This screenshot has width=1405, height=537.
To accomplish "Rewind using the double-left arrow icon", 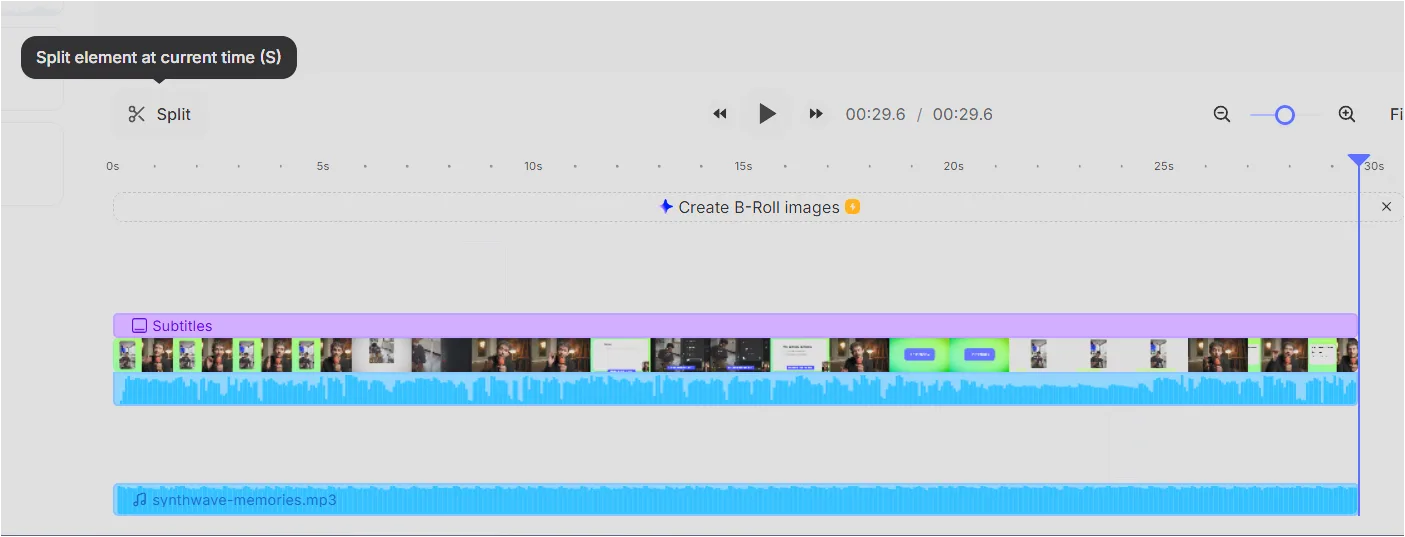I will click(720, 114).
